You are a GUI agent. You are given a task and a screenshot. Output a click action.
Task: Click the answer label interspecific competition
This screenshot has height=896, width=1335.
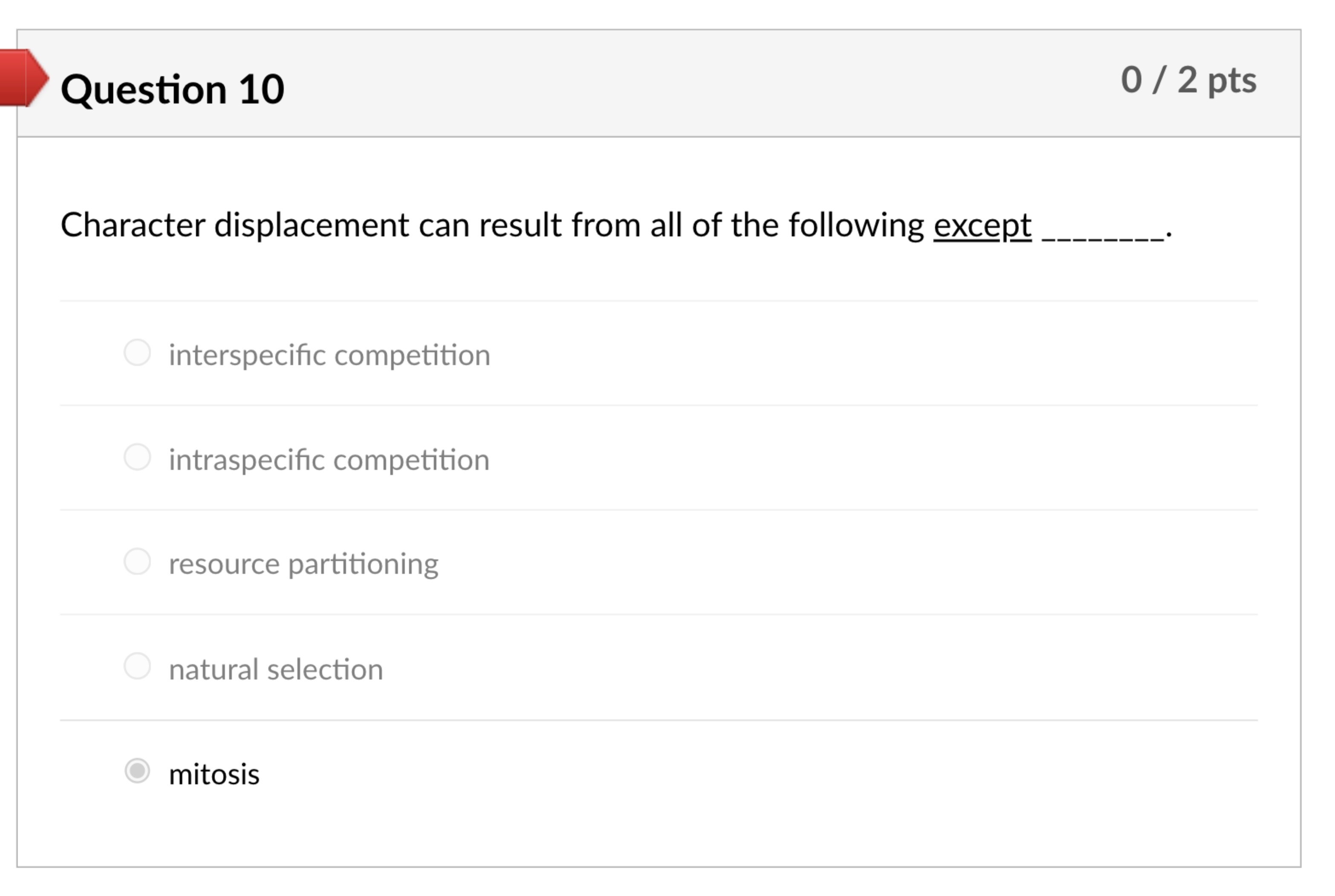pos(330,354)
